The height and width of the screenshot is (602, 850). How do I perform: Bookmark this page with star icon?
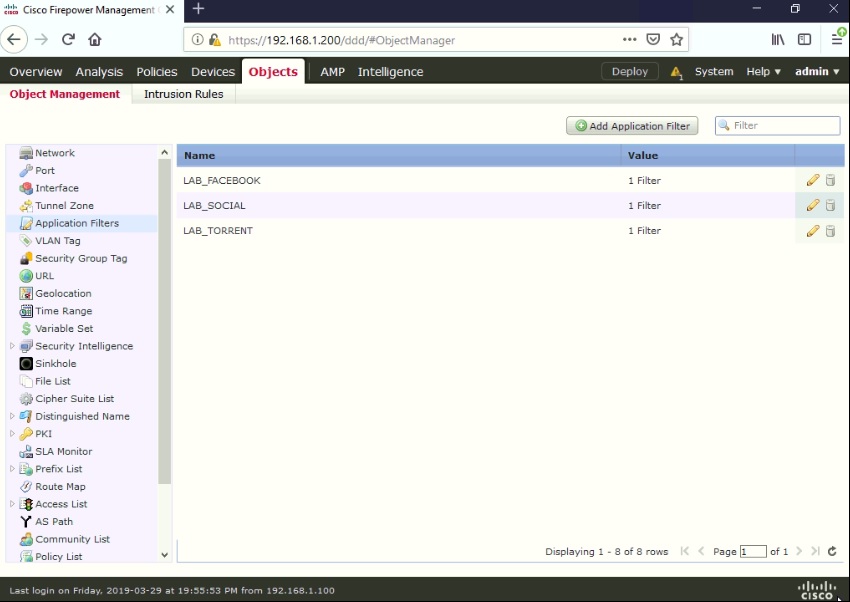coord(676,40)
